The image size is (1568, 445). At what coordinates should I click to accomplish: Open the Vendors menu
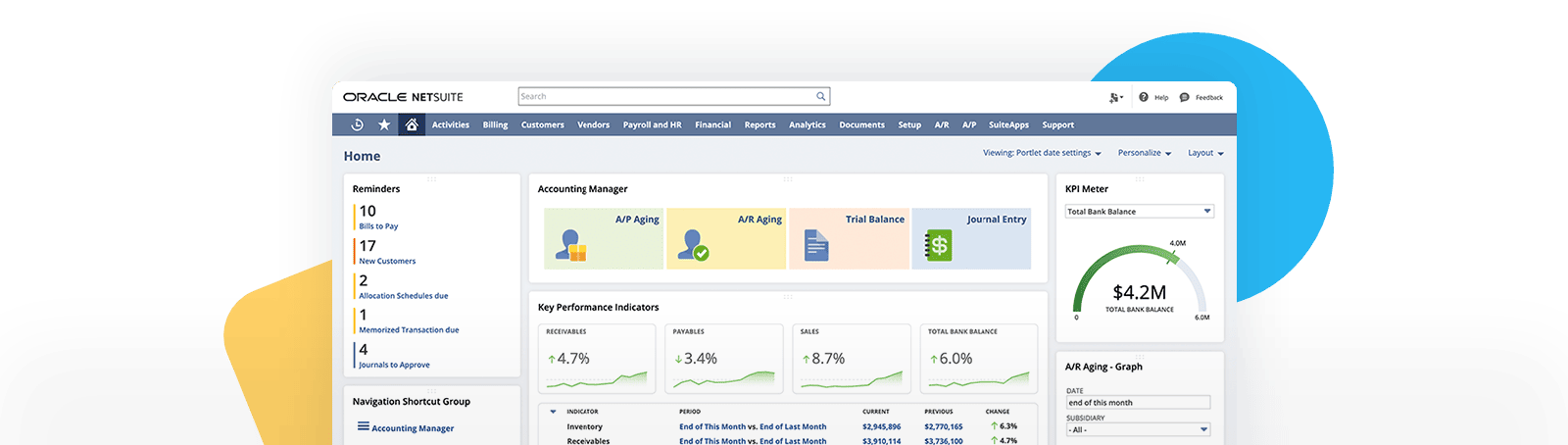pyautogui.click(x=593, y=124)
